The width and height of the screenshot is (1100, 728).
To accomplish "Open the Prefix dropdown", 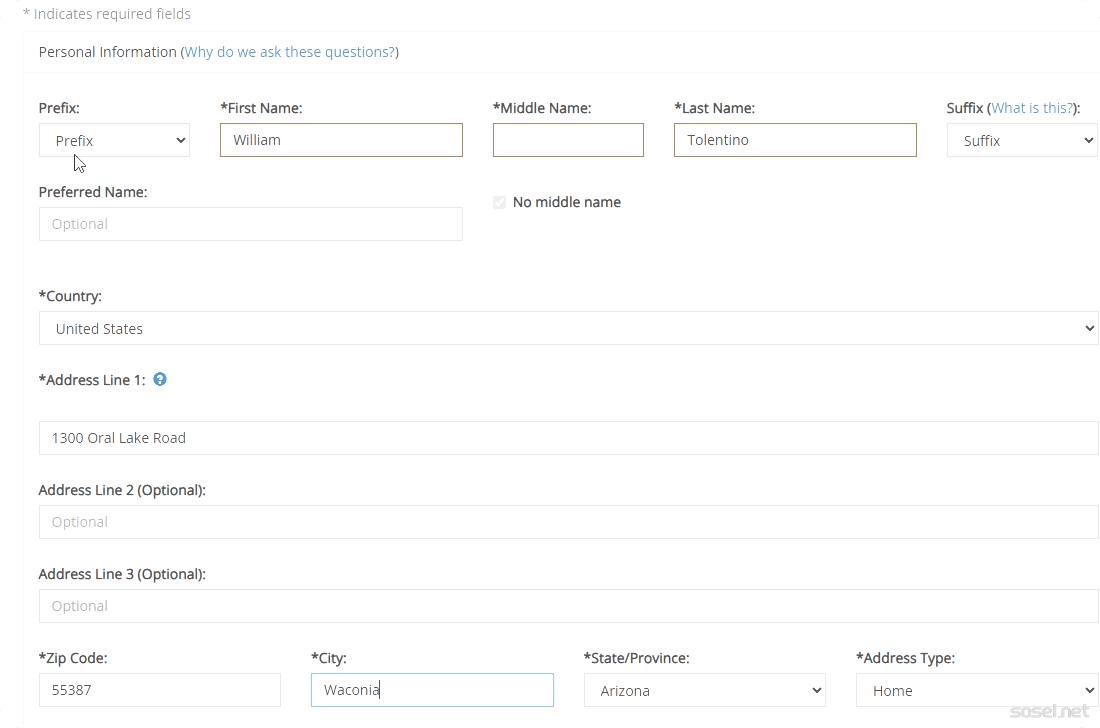I will [114, 141].
